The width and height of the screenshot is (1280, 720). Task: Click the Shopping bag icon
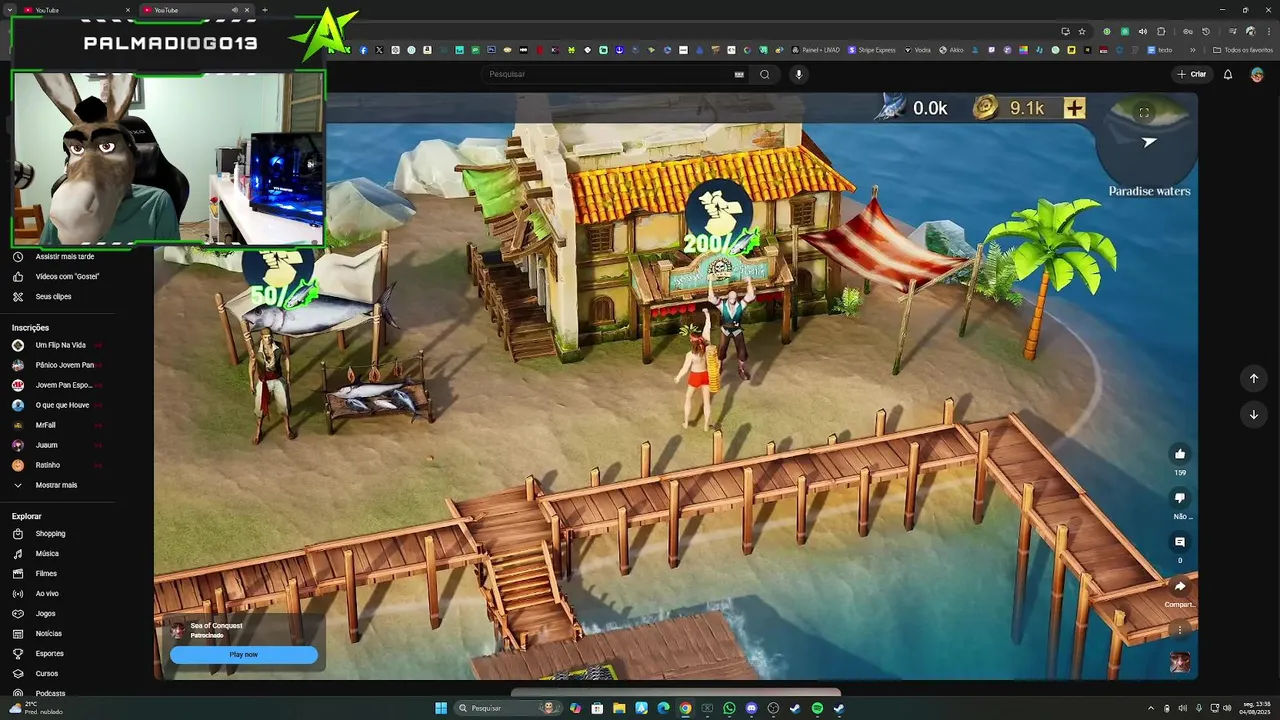[x=17, y=534]
